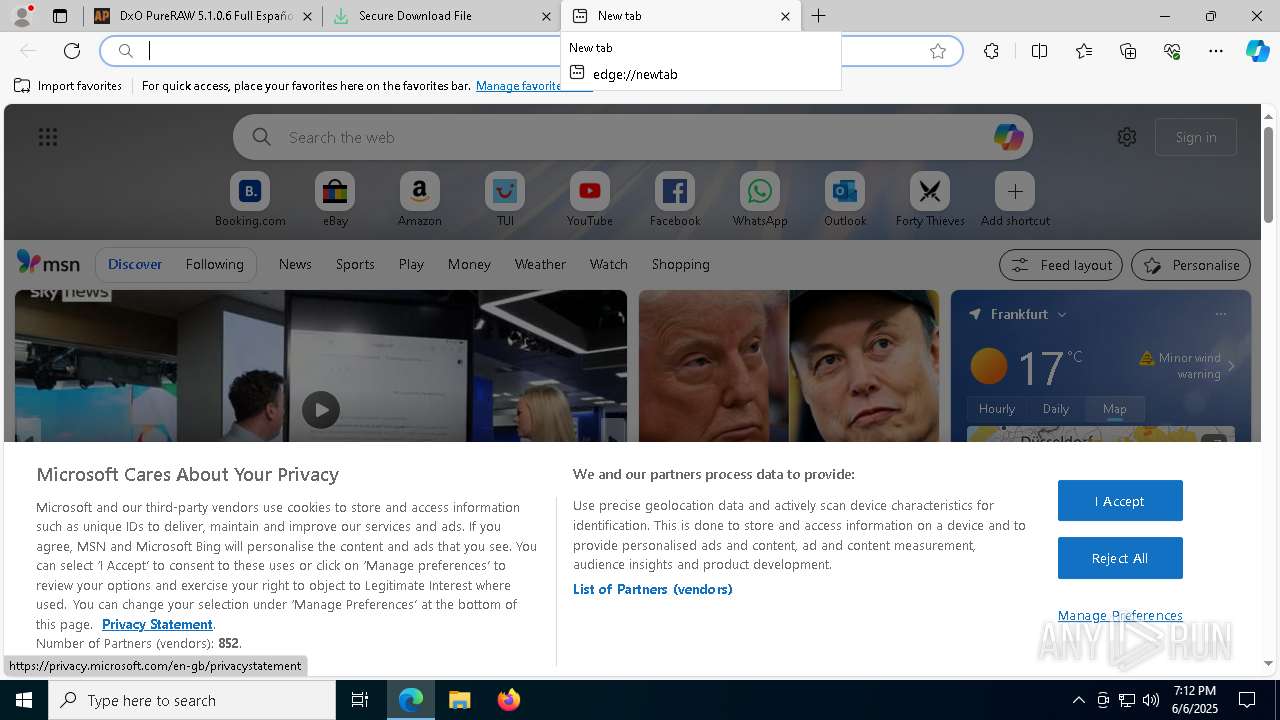Launch Copilot from the toolbar

(1258, 51)
